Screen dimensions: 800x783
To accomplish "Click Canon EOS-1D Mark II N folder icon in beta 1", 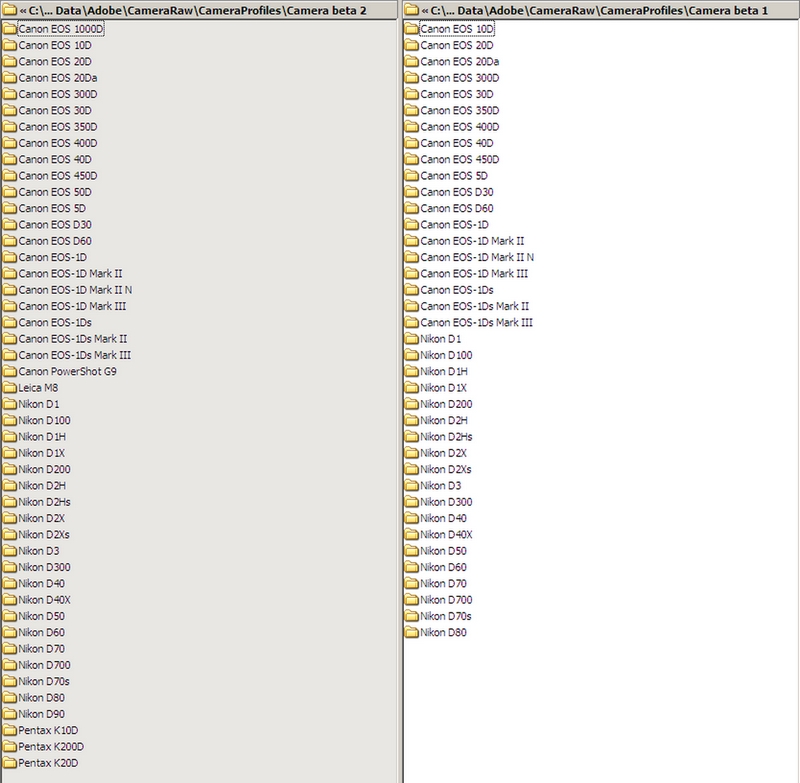I will click(x=411, y=258).
